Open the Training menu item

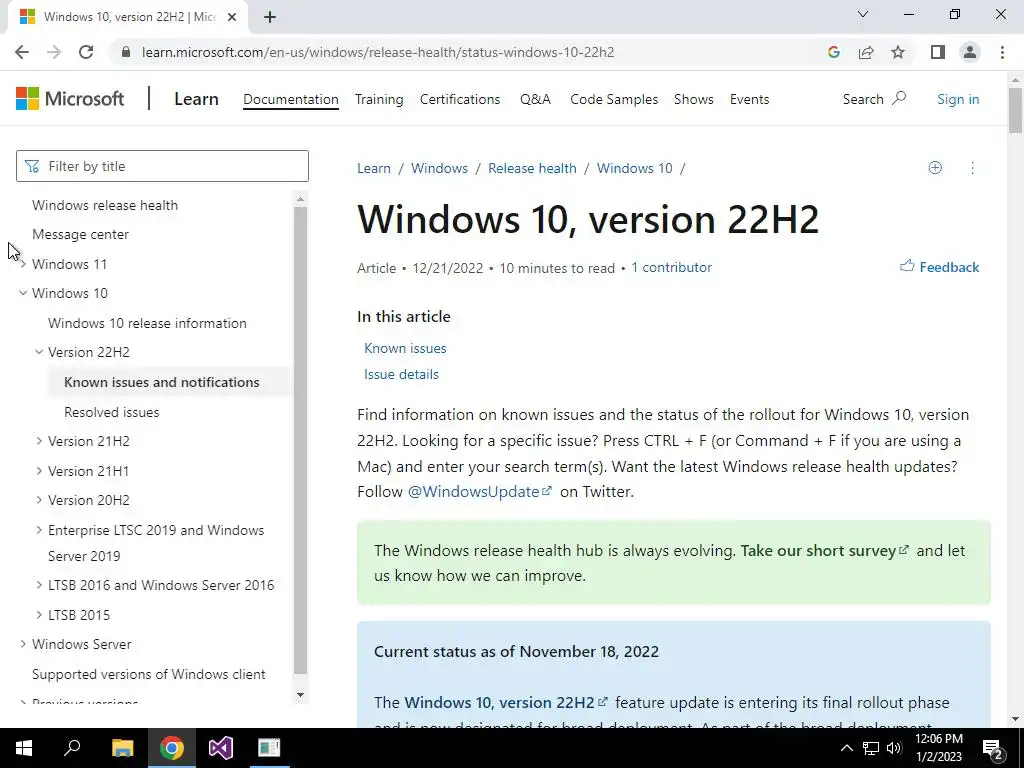click(x=379, y=99)
